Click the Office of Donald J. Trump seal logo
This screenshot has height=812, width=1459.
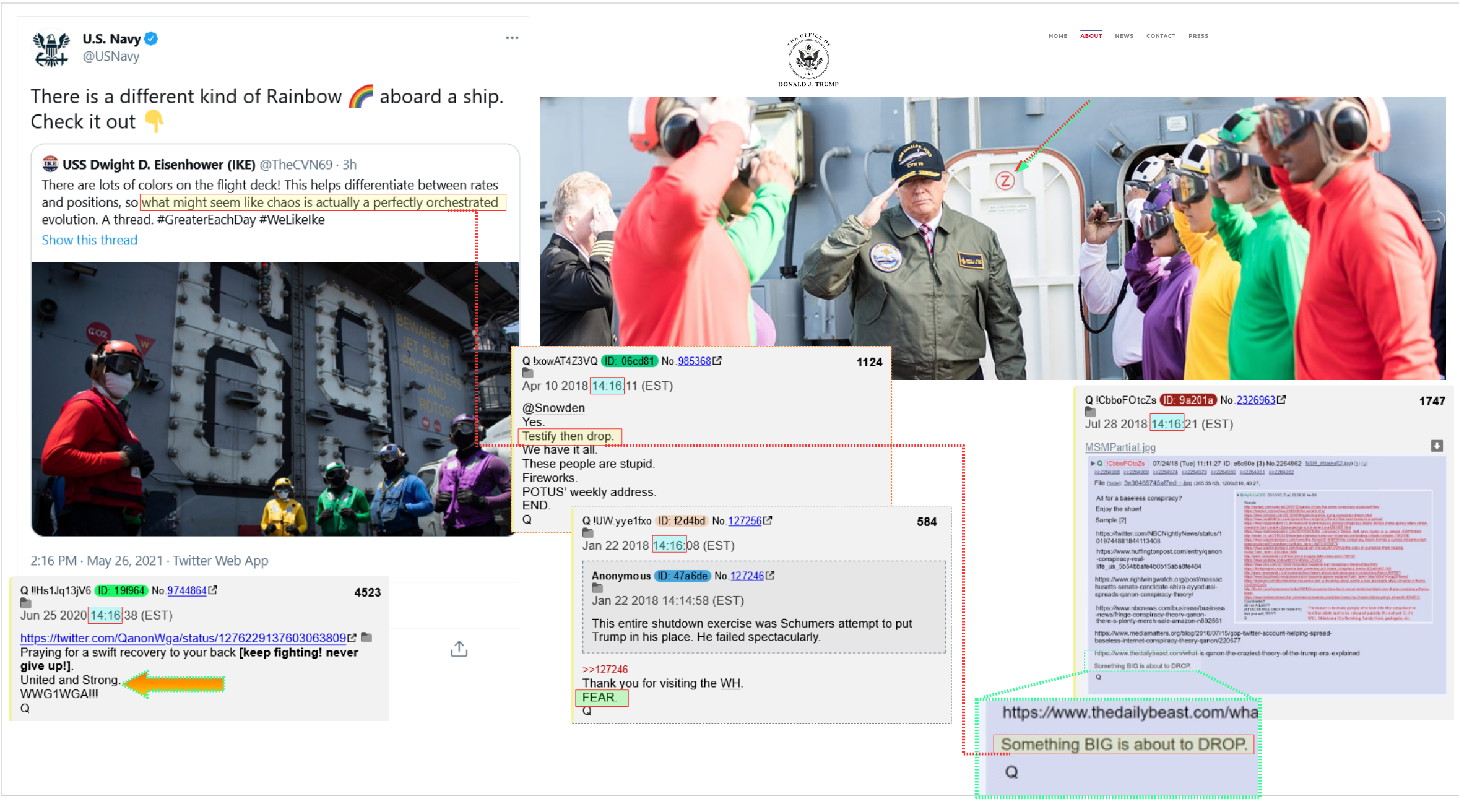point(808,60)
